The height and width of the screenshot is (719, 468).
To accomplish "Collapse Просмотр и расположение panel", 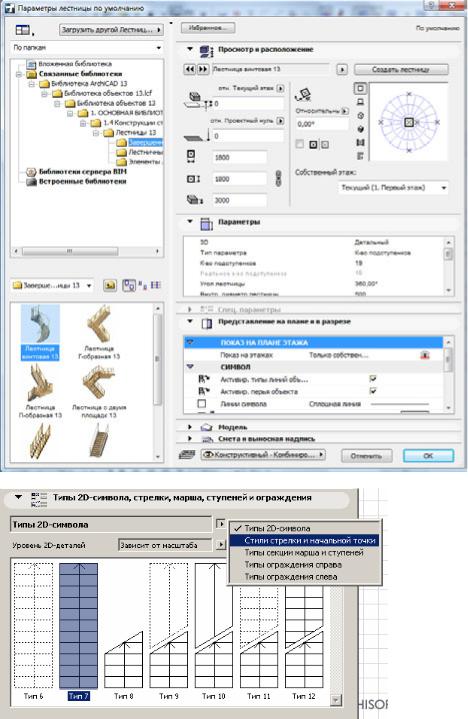I will pos(190,49).
